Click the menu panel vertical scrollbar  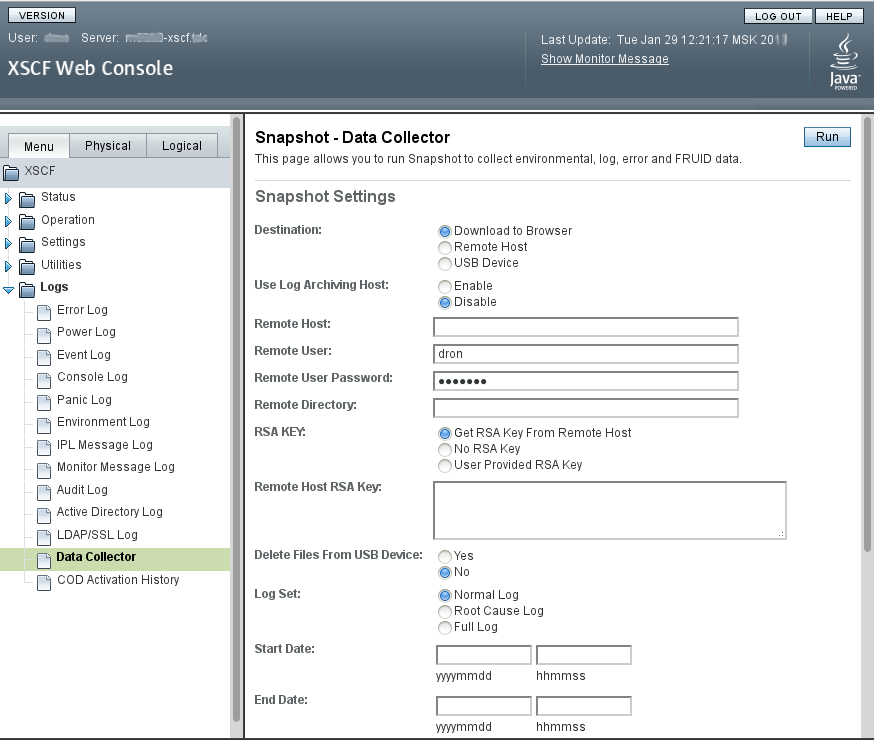point(236,419)
